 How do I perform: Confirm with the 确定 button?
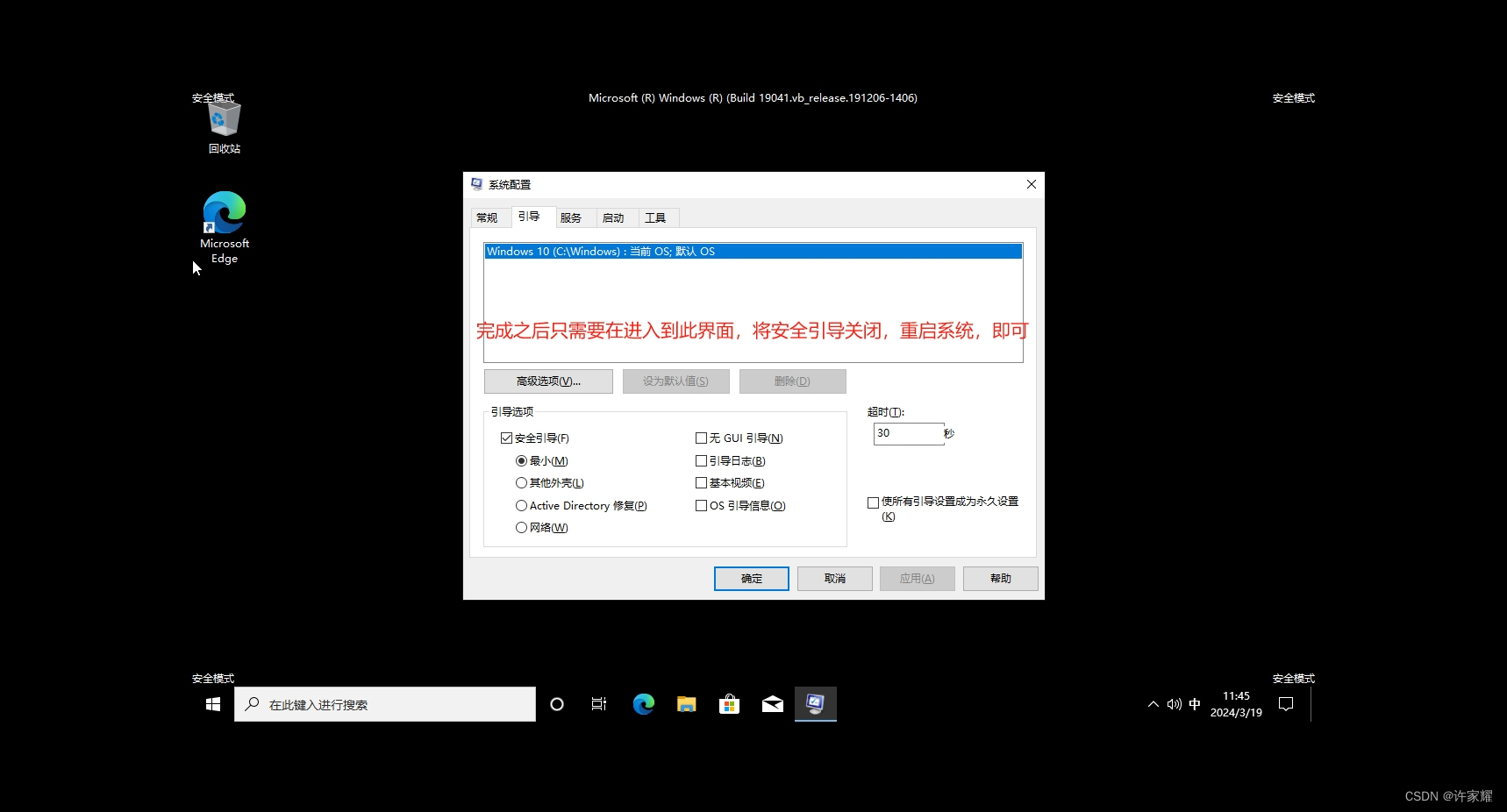tap(752, 579)
